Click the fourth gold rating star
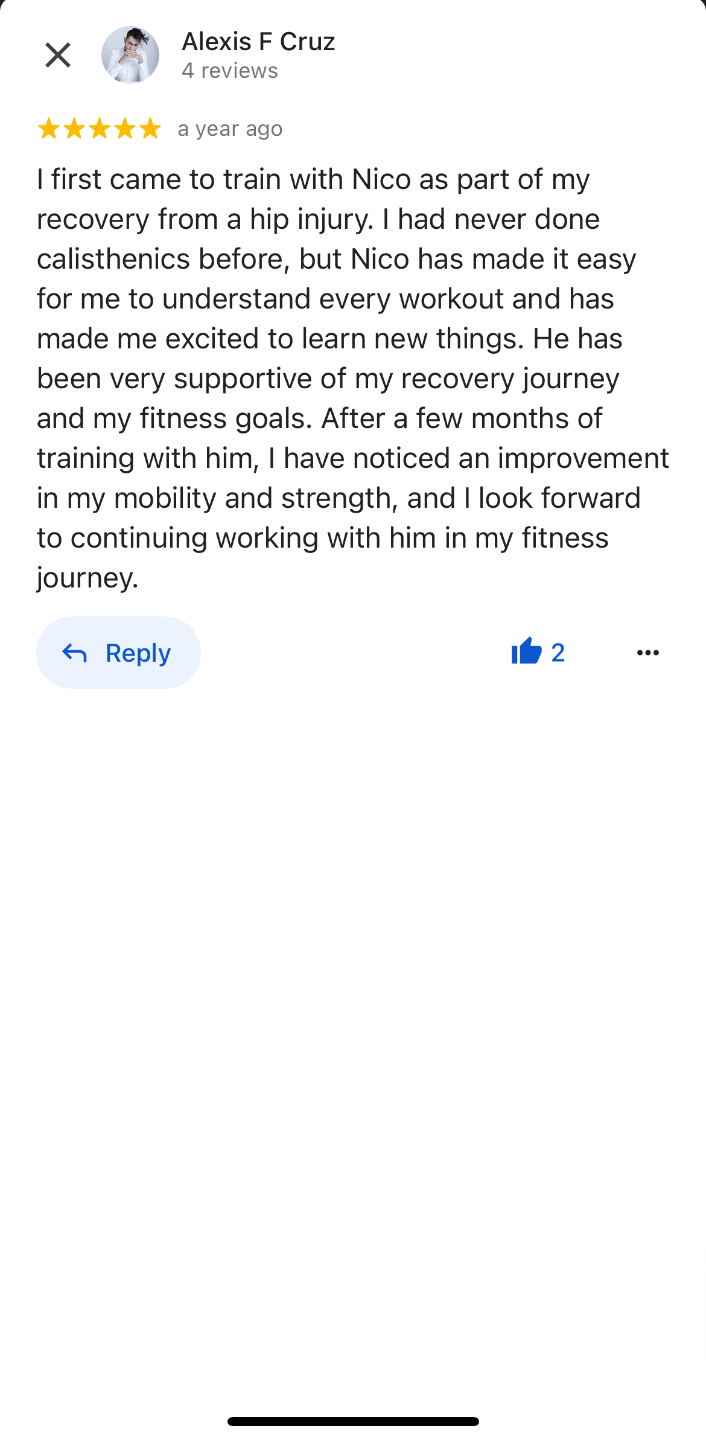706x1440 pixels. pyautogui.click(x=124, y=128)
